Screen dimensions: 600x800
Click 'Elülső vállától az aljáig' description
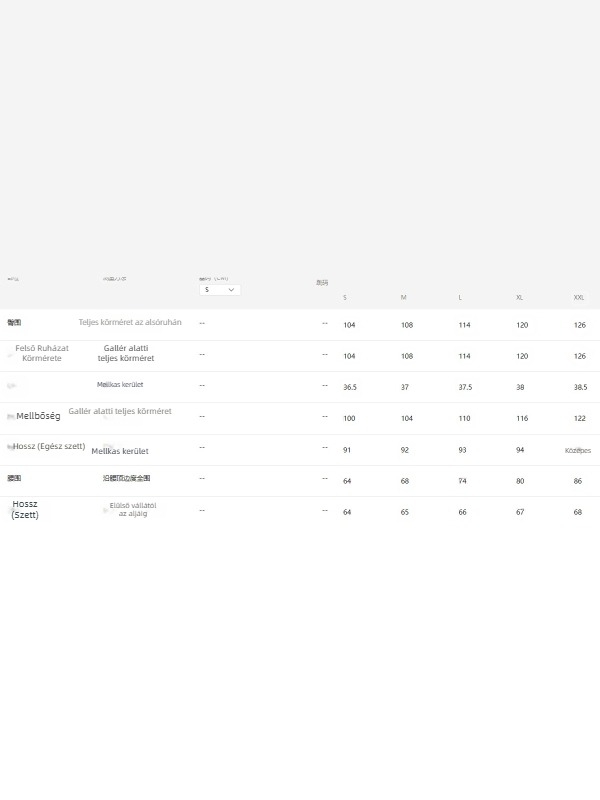(133, 510)
